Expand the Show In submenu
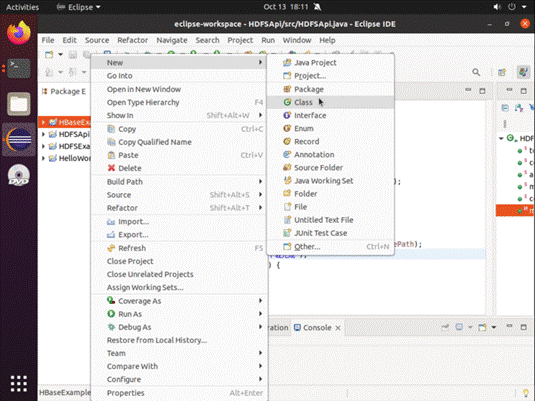Image resolution: width=535 pixels, height=401 pixels. point(179,115)
